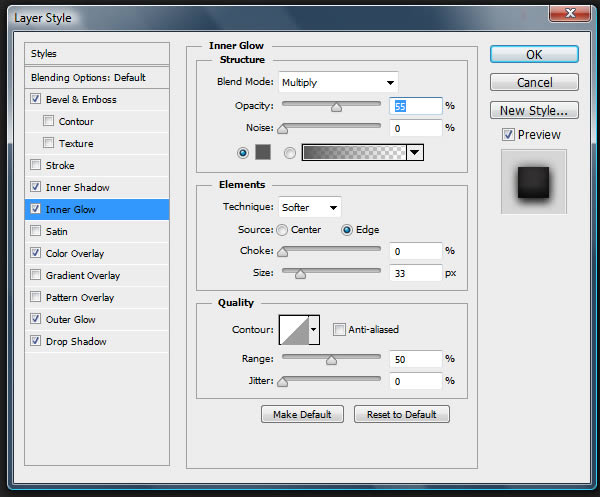Screen dimensions: 600x497
Task: Open the Contour picker dropdown arrow
Action: pos(314,329)
